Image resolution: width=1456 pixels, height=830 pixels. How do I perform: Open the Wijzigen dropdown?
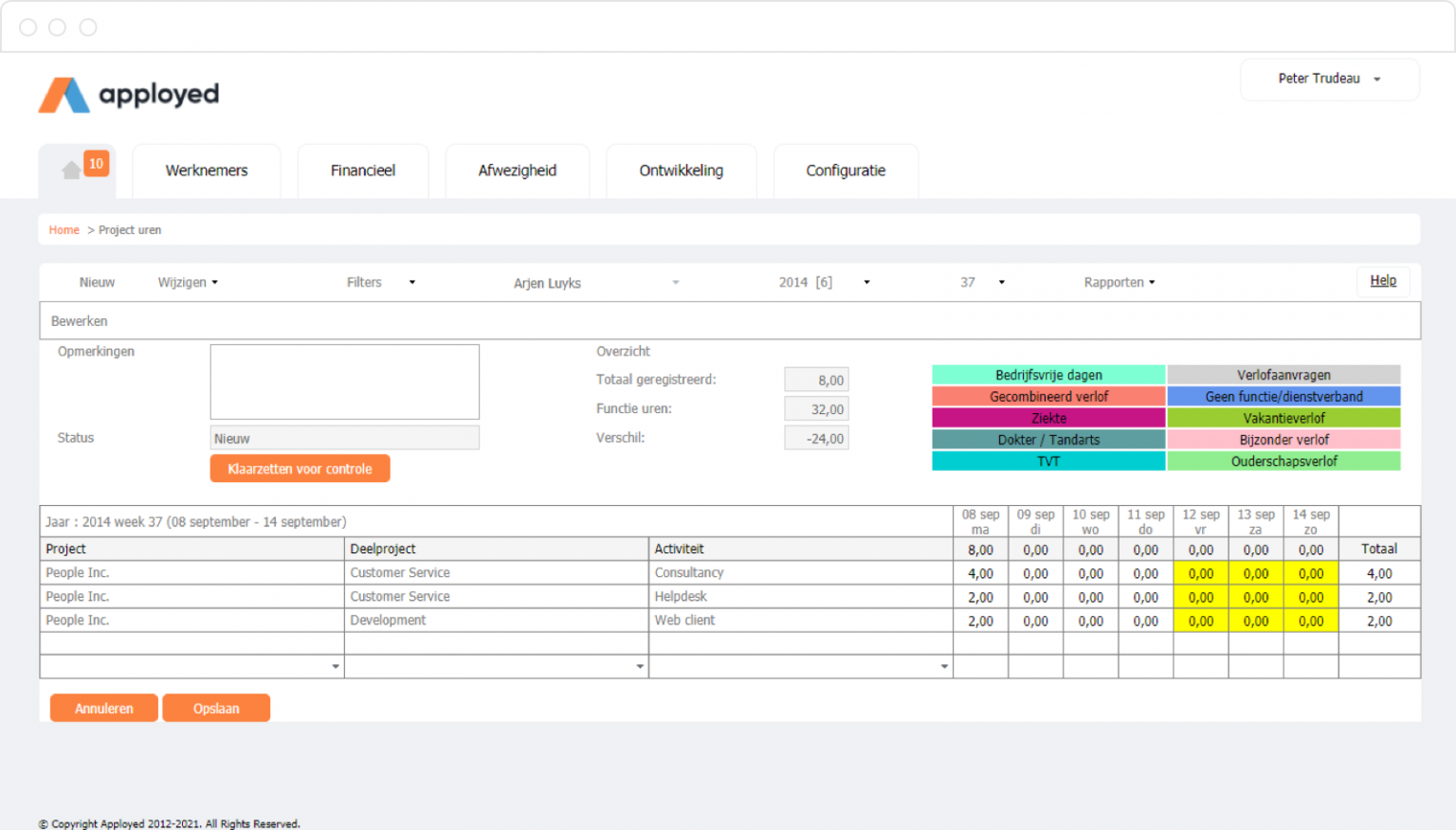pos(187,281)
